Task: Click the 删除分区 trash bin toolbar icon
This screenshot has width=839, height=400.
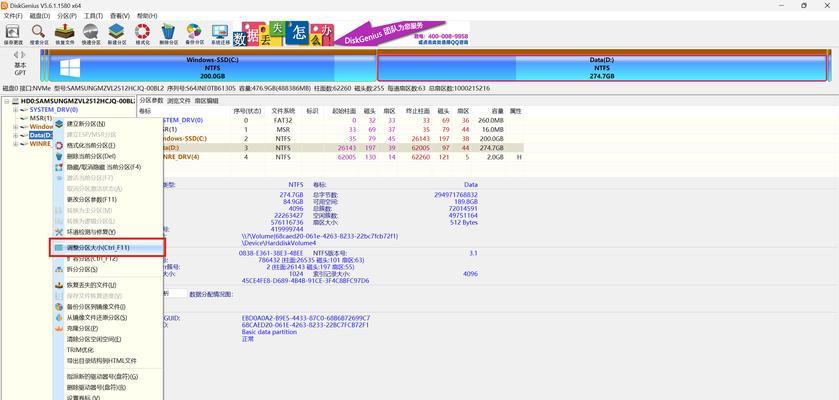Action: pyautogui.click(x=169, y=31)
